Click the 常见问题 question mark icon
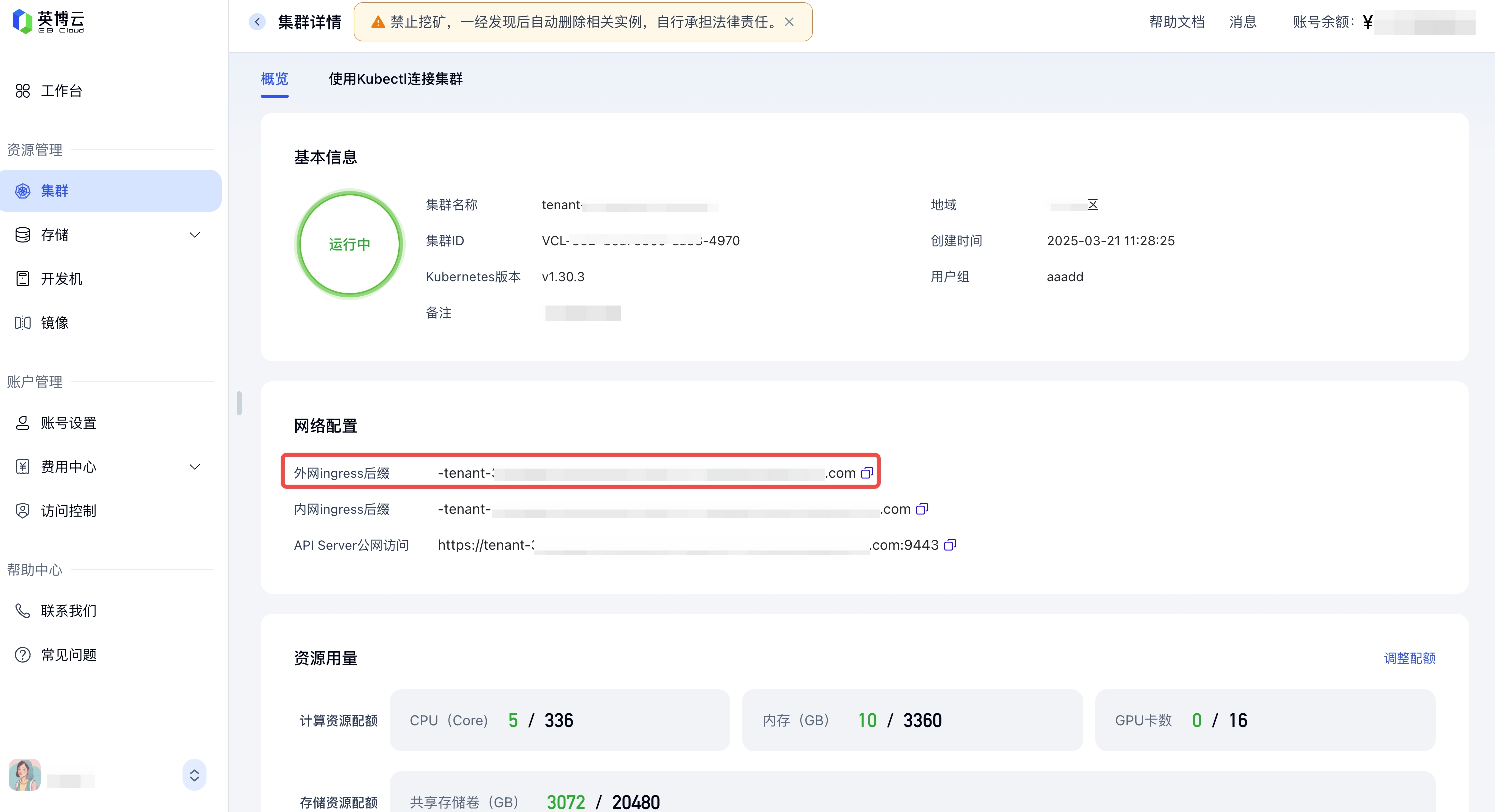 [22, 654]
